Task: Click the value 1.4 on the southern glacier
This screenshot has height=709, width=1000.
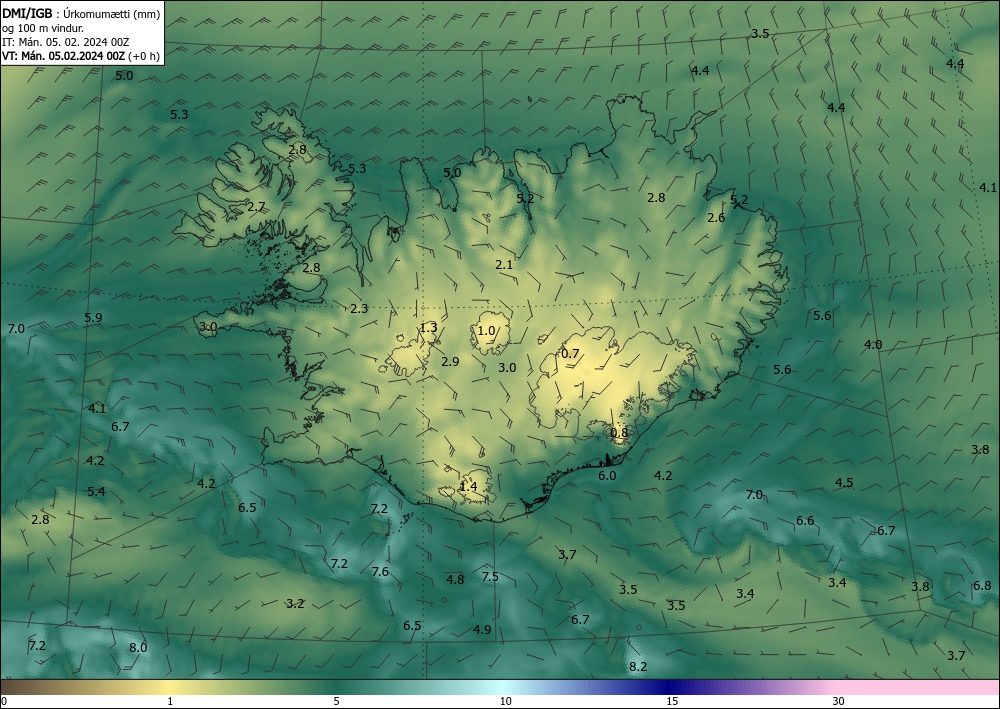Action: tap(468, 486)
